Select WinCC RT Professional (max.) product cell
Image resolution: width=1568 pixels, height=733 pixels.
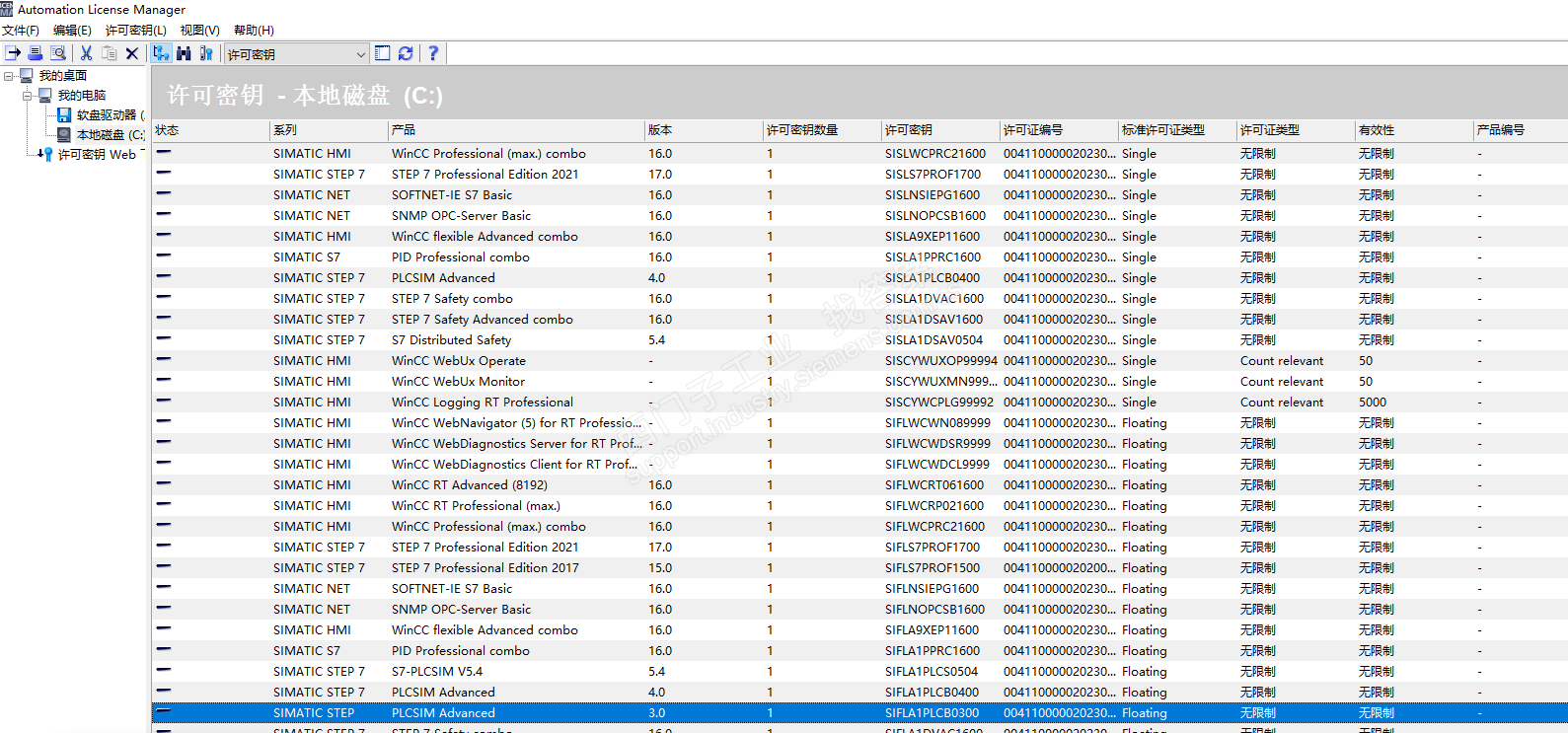pos(476,506)
